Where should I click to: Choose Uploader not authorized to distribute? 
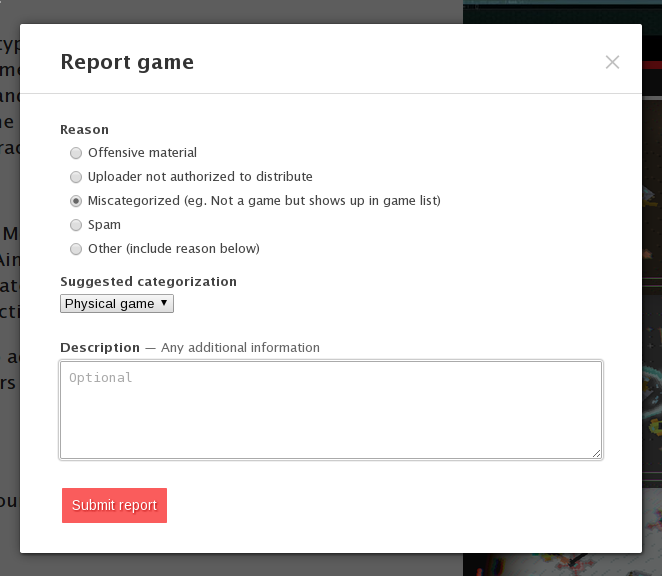[76, 177]
